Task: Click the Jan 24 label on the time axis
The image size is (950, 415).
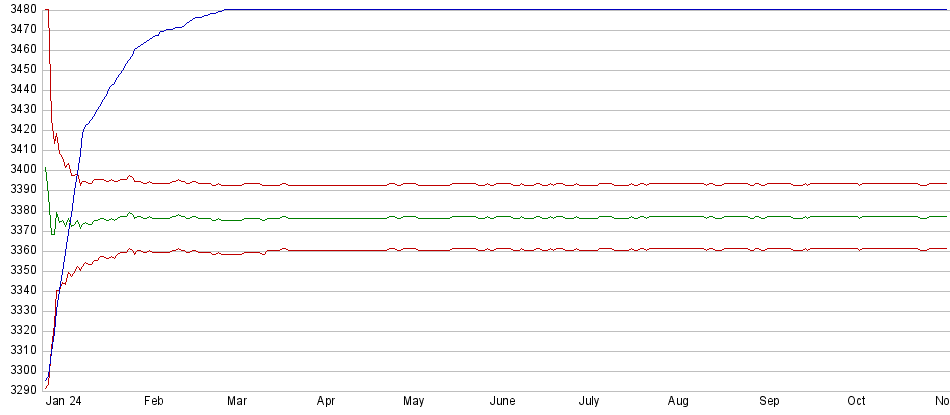Action: [65, 400]
